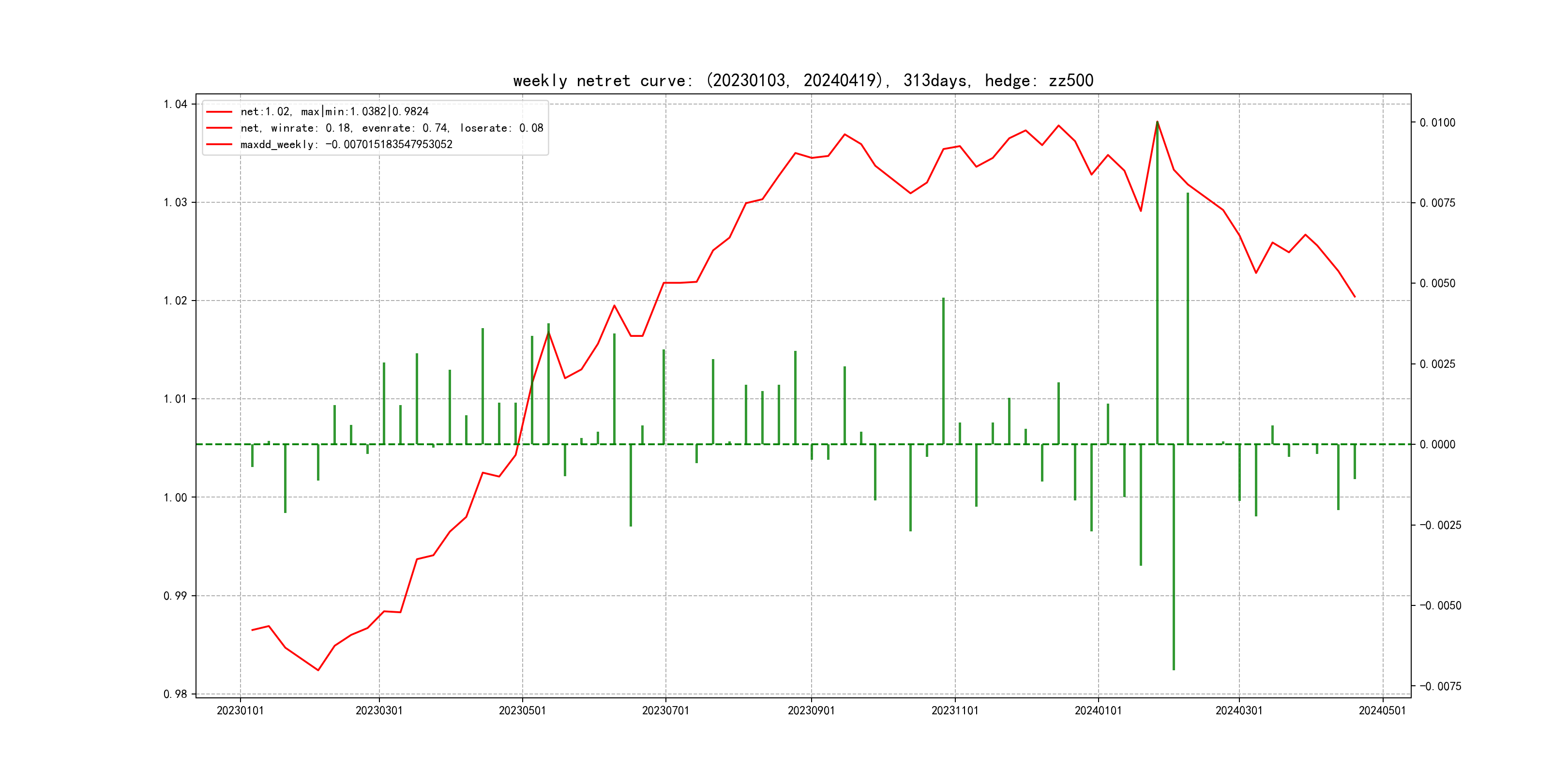Image resolution: width=1568 pixels, height=784 pixels.
Task: Click the legend entry showing net:1.02 max|min
Action: pyautogui.click(x=334, y=111)
